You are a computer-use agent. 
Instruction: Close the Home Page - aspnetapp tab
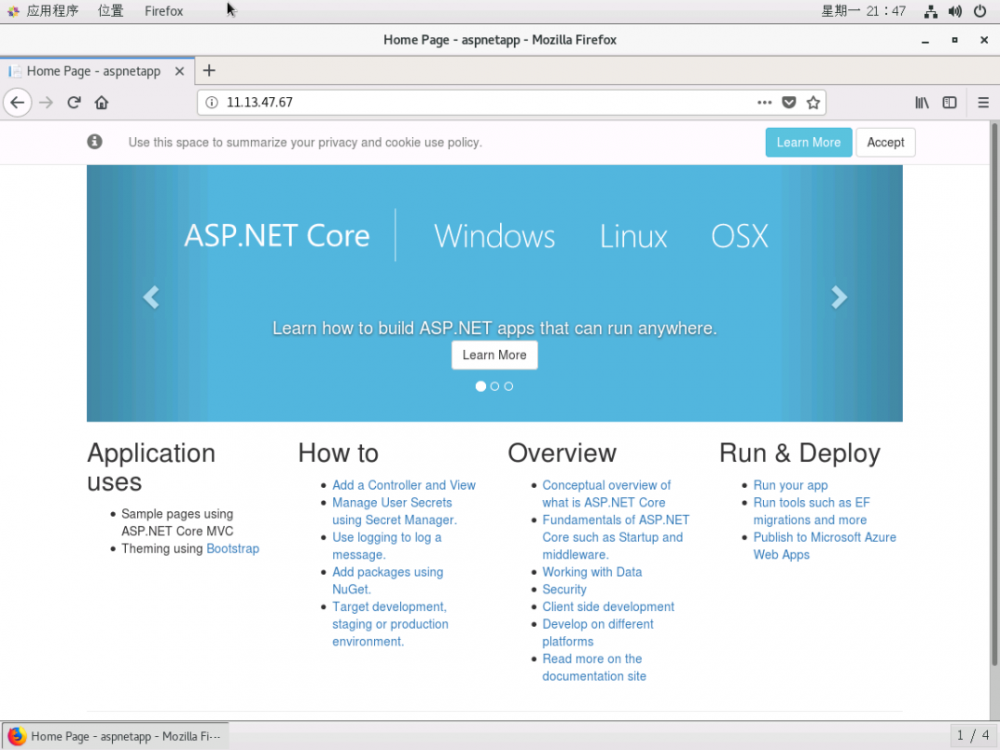pyautogui.click(x=180, y=71)
